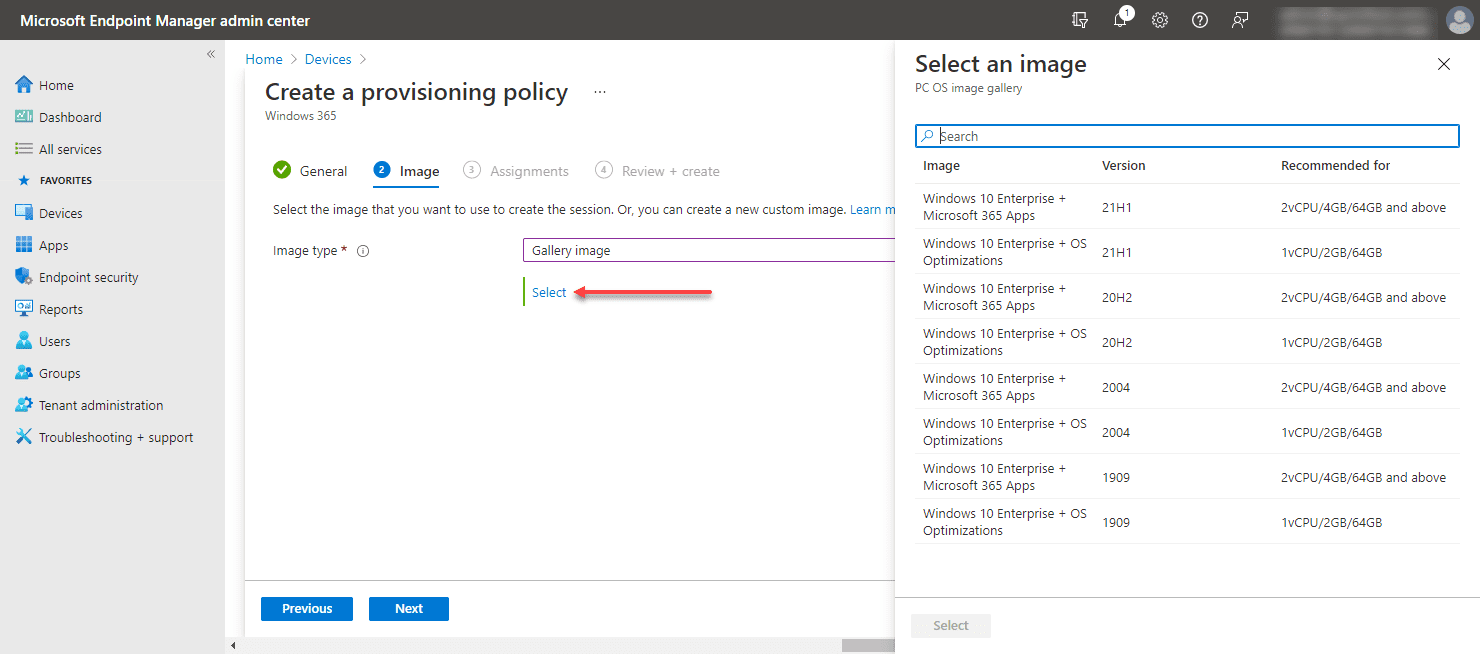Close the Select an image panel
Viewport: 1480px width, 654px height.
(x=1443, y=64)
